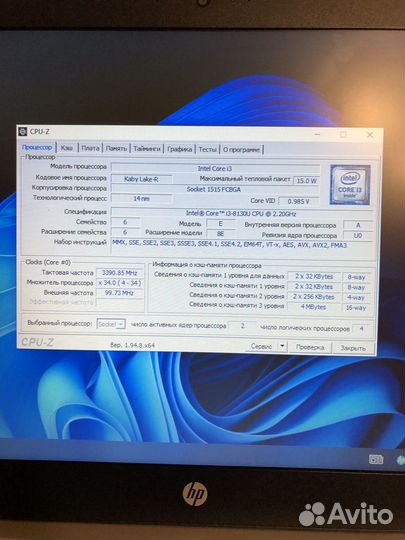Screen dimensions: 405x540
Task: Click the Intel Core i3 logo badge
Action: pyautogui.click(x=350, y=185)
